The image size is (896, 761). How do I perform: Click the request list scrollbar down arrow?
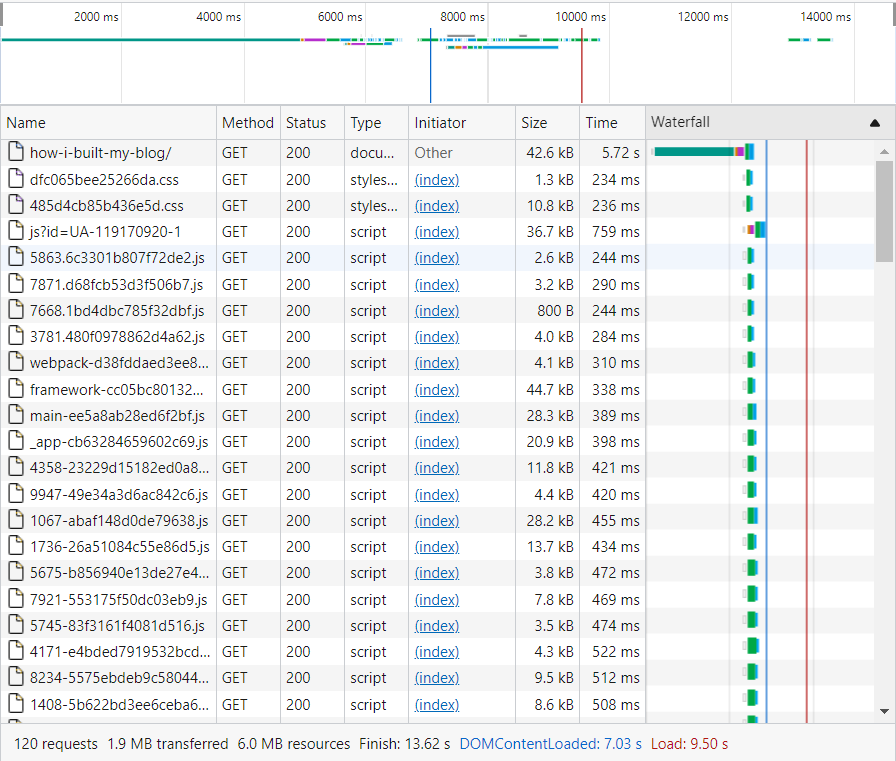[x=885, y=711]
